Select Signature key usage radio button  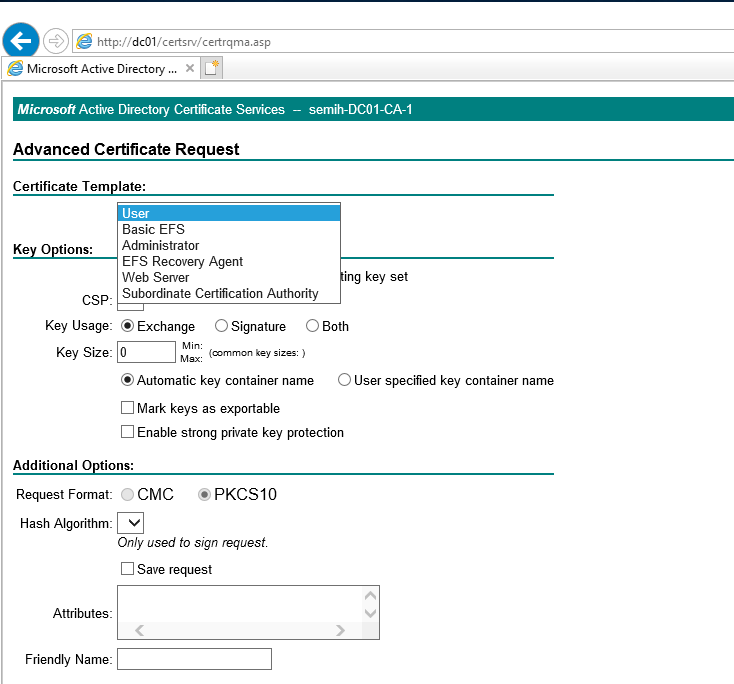222,326
